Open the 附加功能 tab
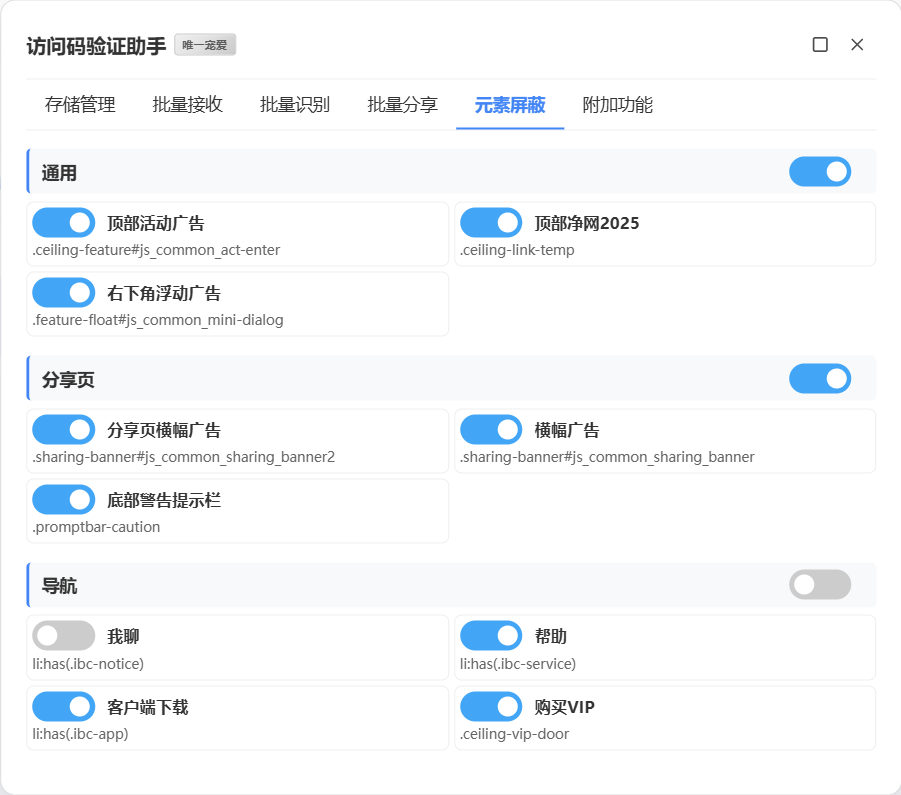Viewport: 901px width, 795px height. pos(618,105)
